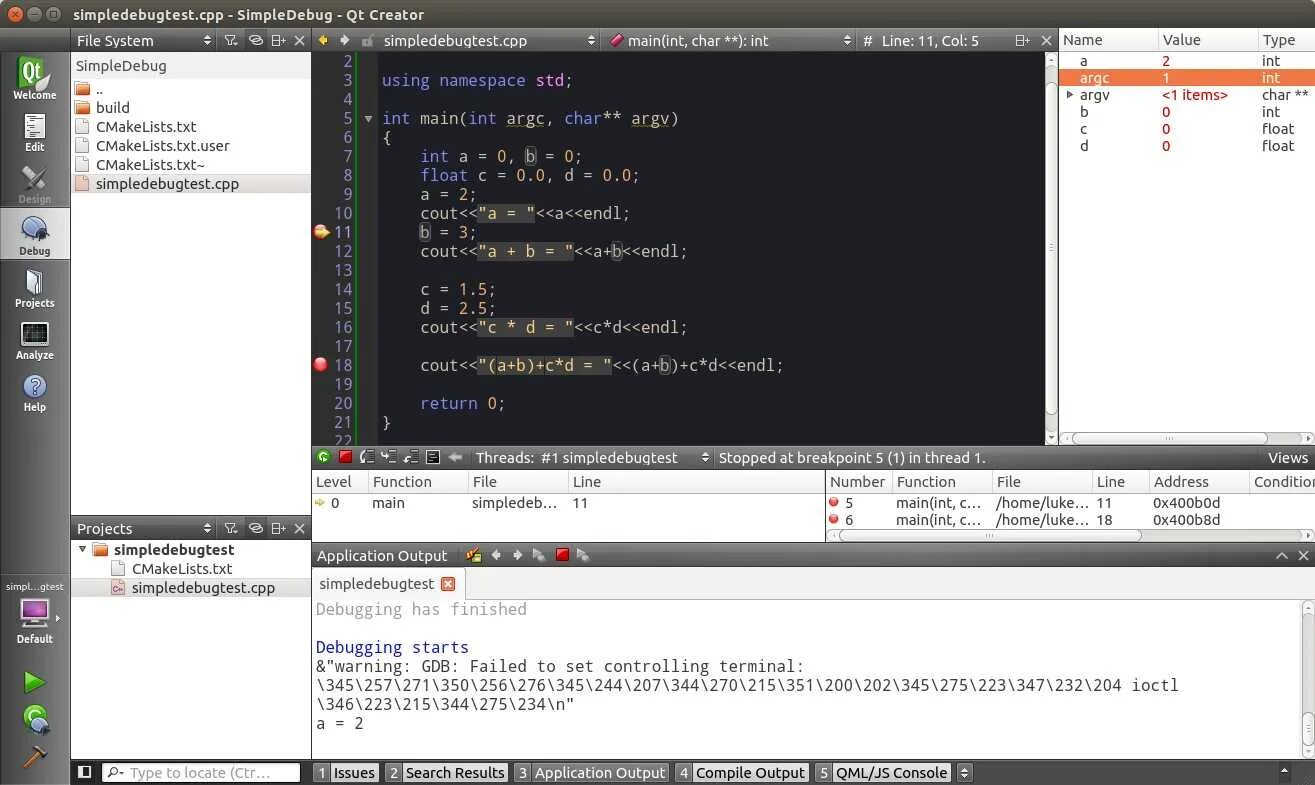Close the simpledebugtest output tab
The width and height of the screenshot is (1315, 785).
(x=448, y=583)
